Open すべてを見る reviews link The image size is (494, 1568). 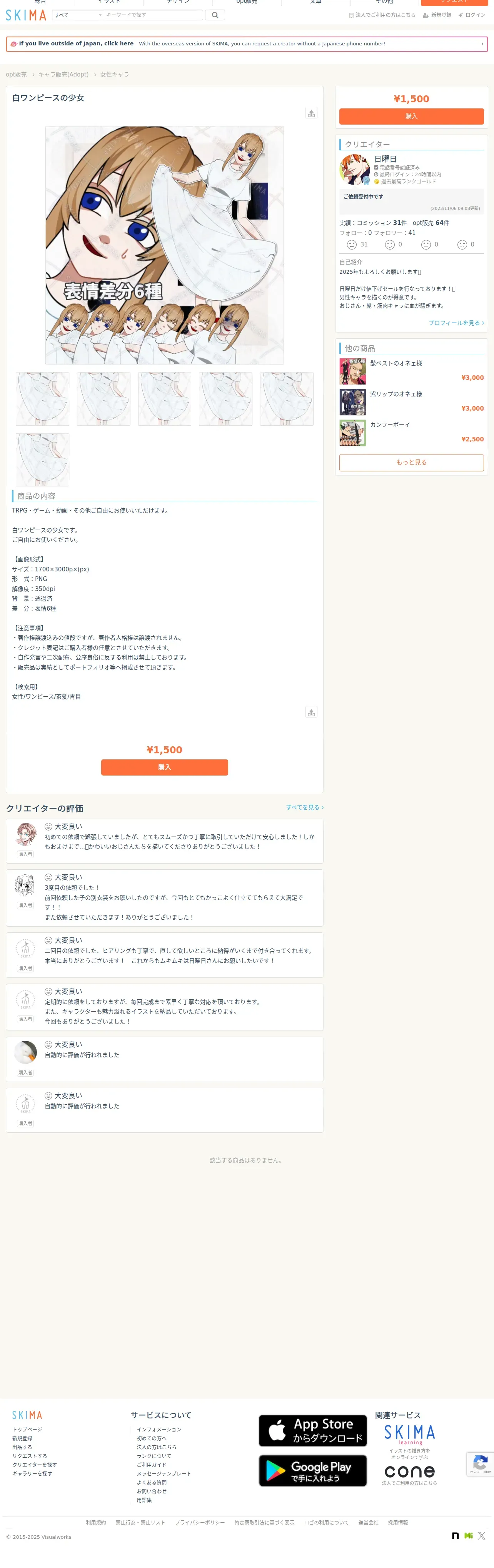click(x=305, y=807)
